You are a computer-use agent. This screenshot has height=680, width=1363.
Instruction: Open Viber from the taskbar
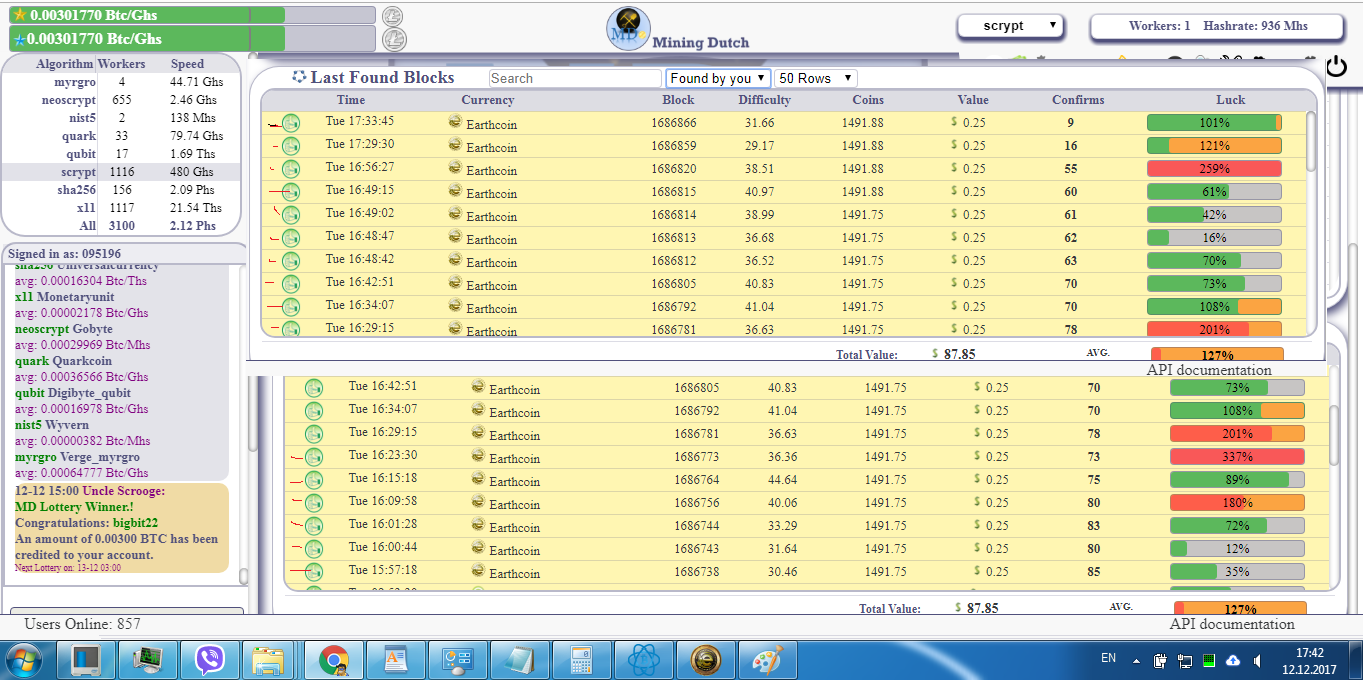point(210,660)
